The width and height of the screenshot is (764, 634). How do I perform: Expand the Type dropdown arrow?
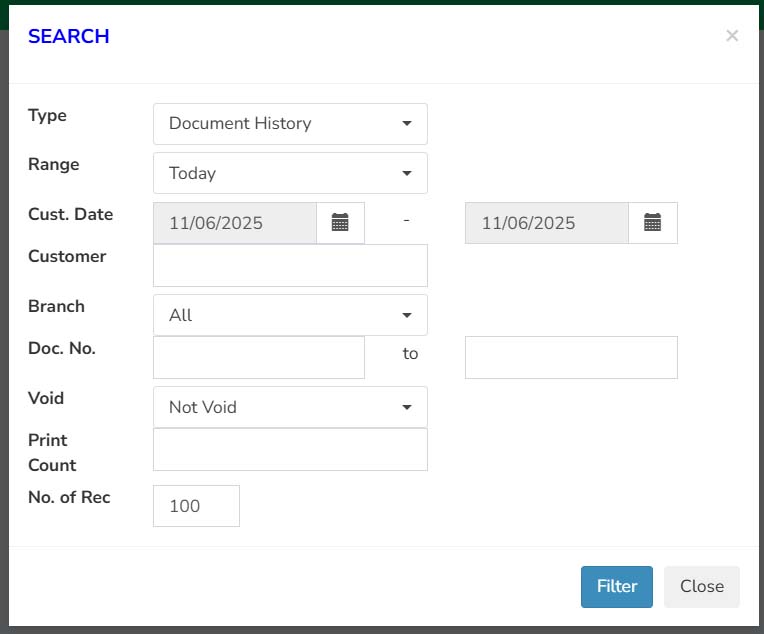[407, 123]
